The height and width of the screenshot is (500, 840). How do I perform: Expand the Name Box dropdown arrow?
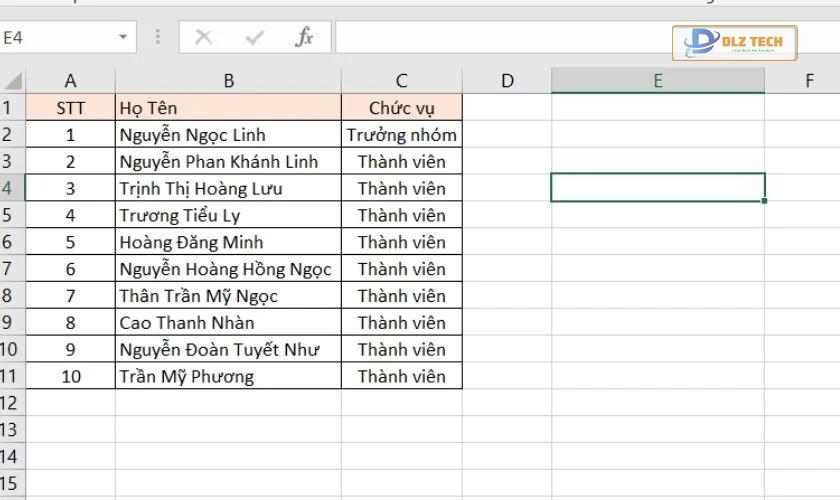coord(123,37)
